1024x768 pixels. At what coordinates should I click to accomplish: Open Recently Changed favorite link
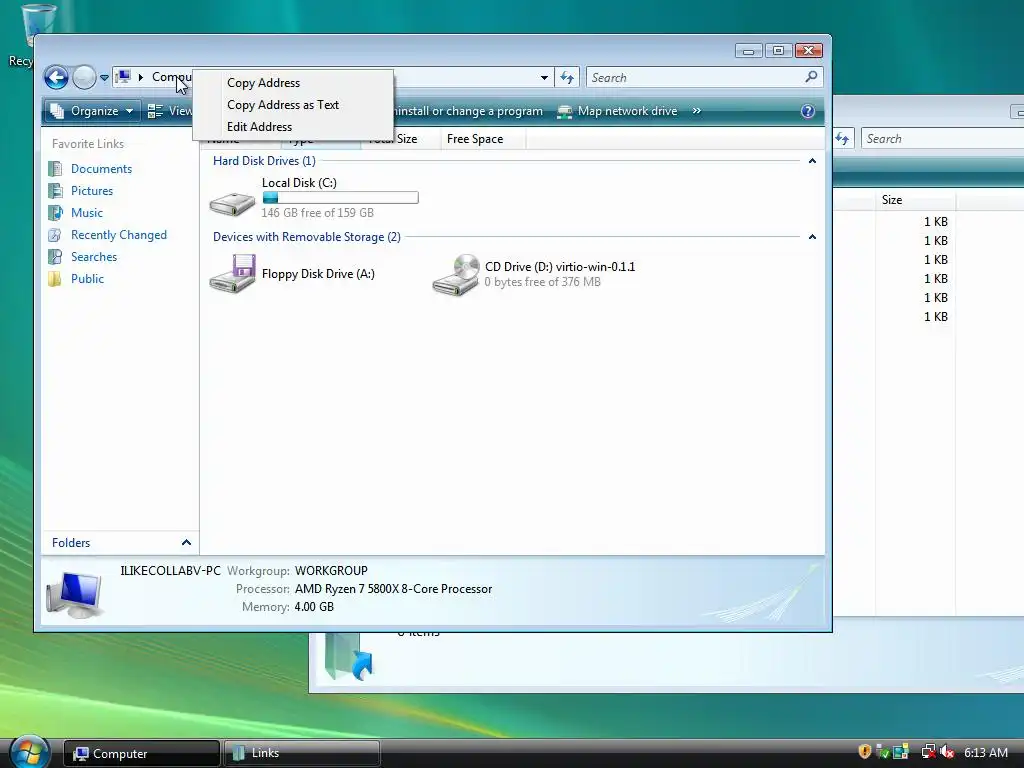point(118,235)
